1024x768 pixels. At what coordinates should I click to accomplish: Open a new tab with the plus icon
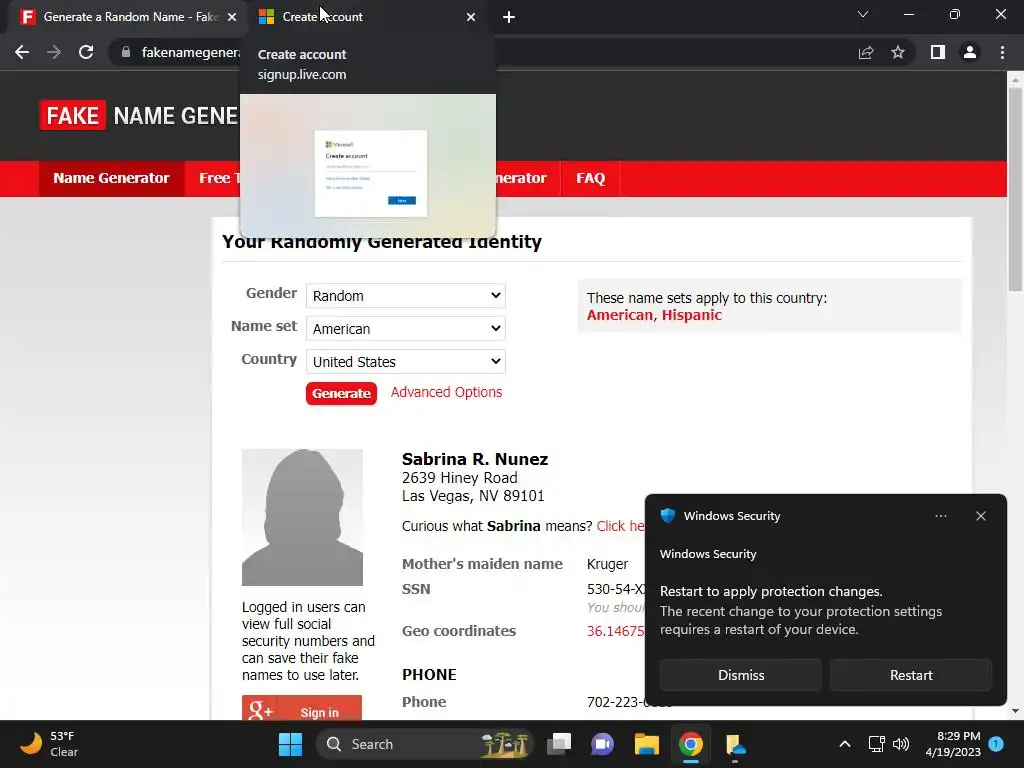coord(509,17)
